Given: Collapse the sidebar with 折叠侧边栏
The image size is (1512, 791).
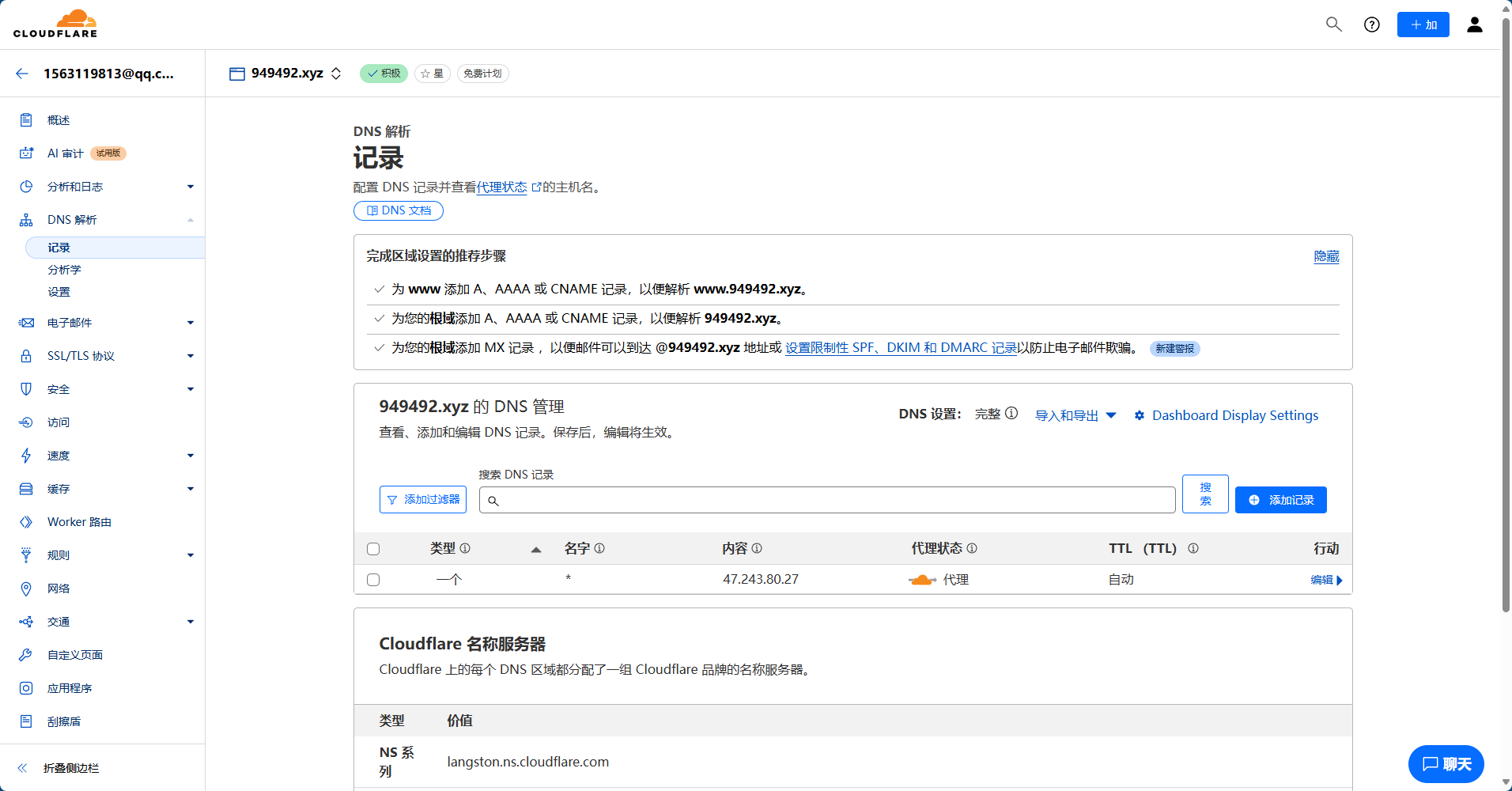Looking at the screenshot, I should [59, 768].
